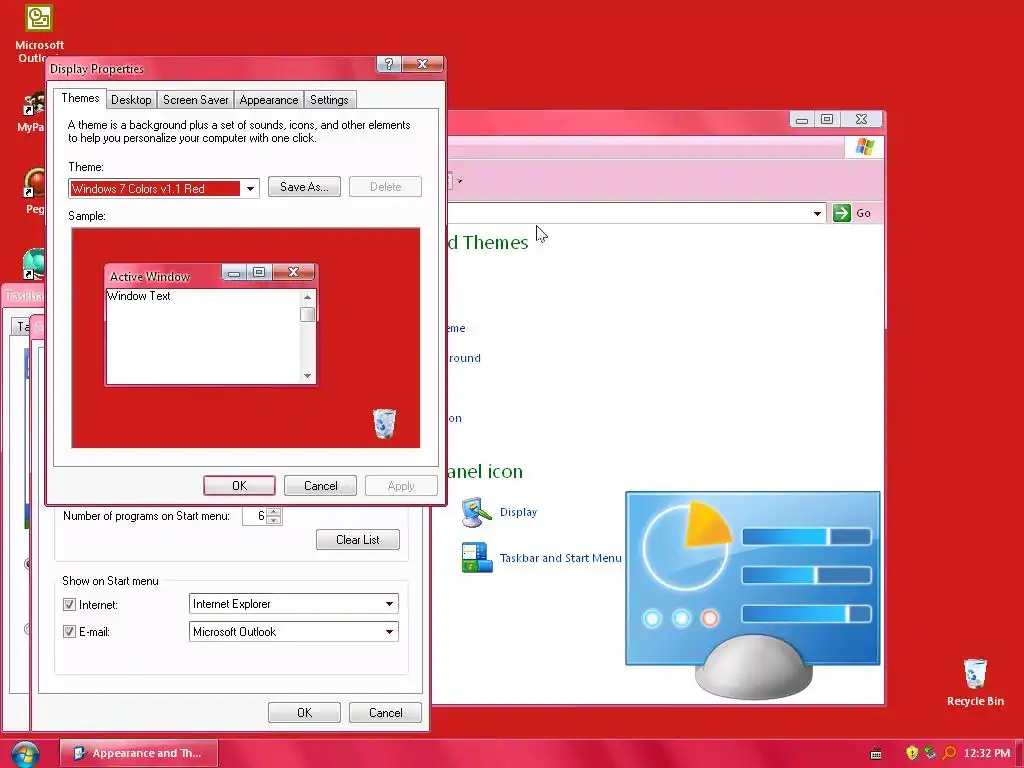Minimize the Appearance and Themes explorer window

tap(802, 119)
